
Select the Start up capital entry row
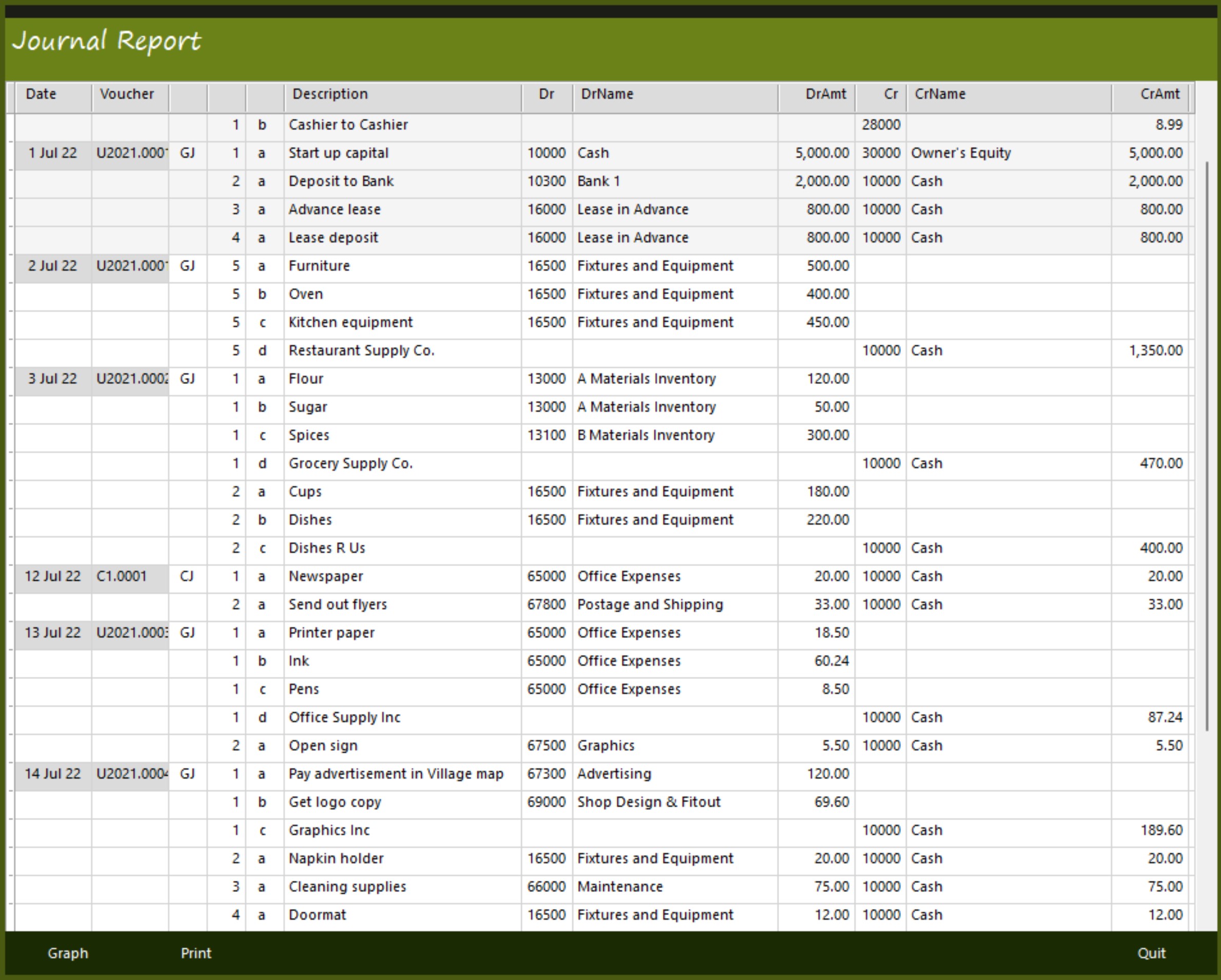[x=338, y=153]
